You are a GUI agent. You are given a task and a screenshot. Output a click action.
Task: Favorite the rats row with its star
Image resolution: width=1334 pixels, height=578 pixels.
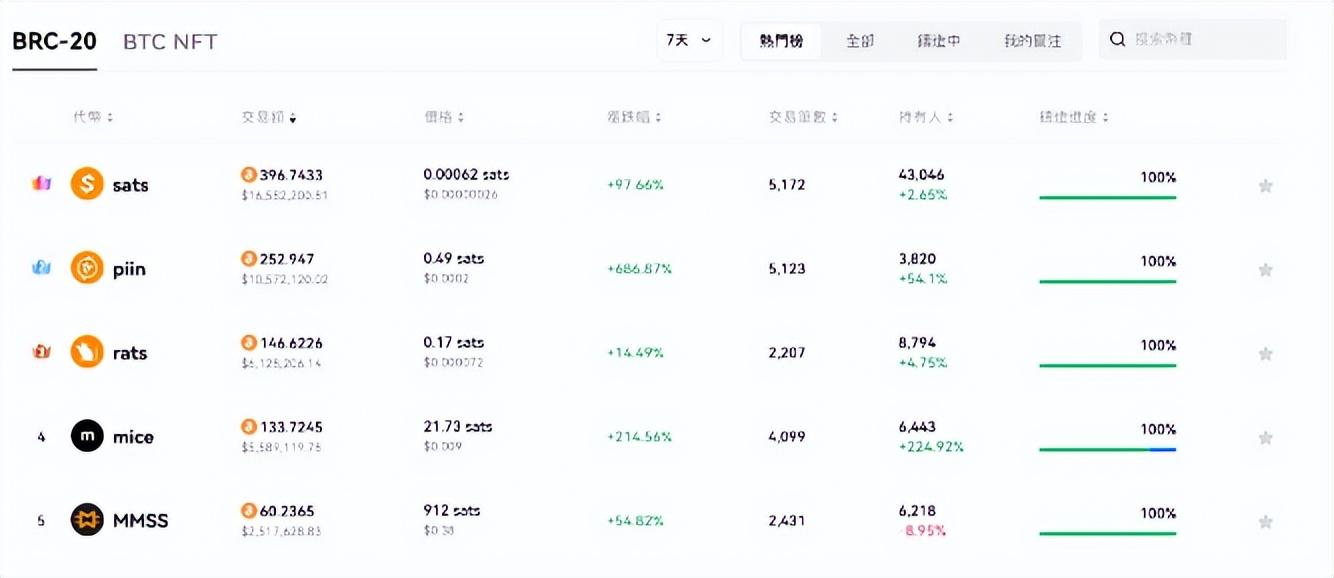[1265, 353]
